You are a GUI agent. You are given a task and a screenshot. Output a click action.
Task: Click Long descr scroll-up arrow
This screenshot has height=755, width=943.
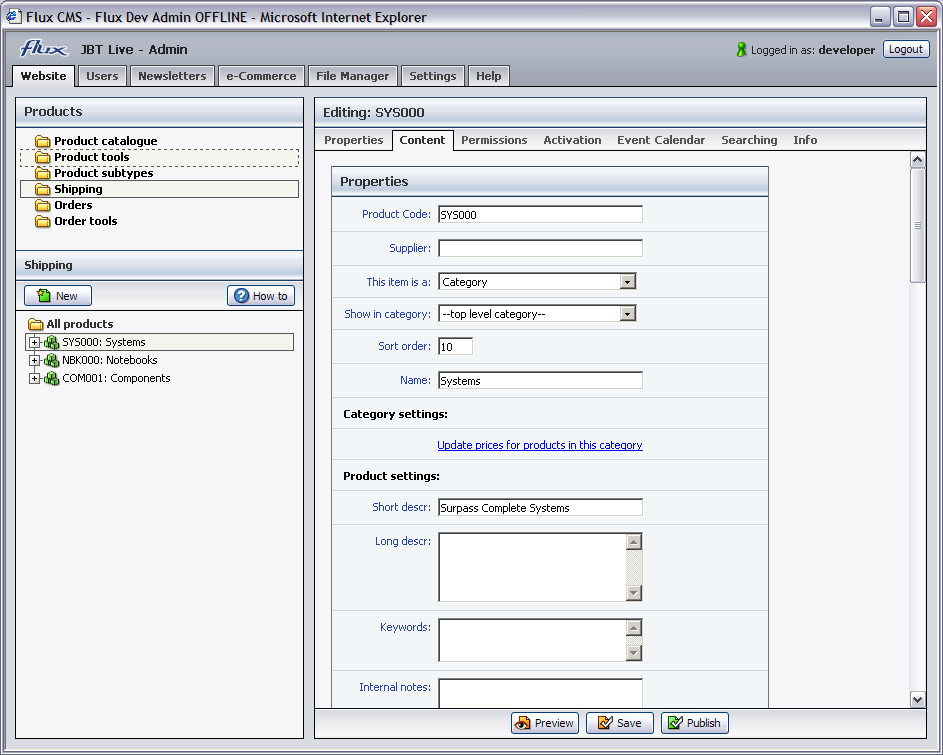(633, 541)
